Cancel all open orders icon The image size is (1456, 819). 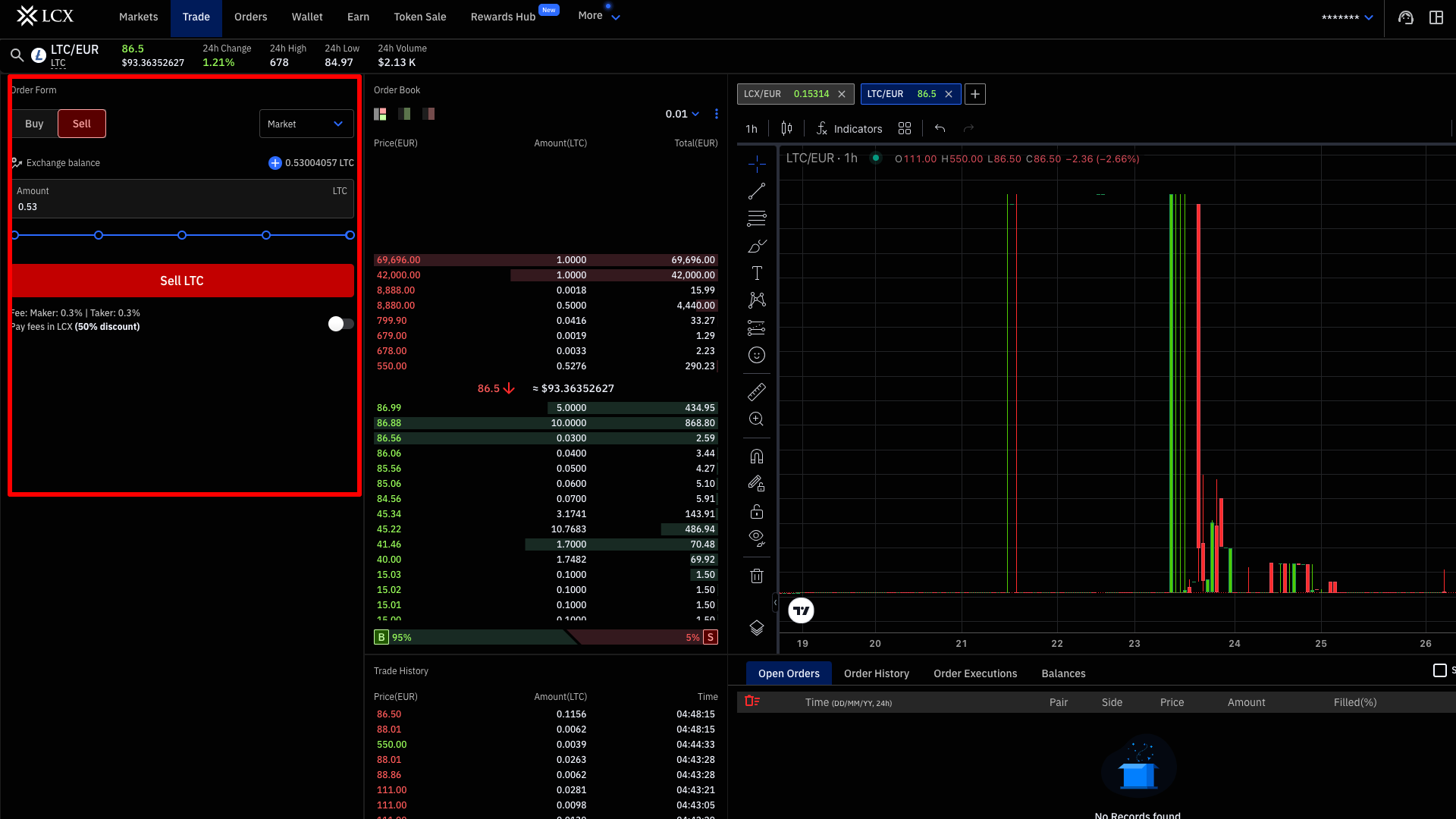(752, 701)
